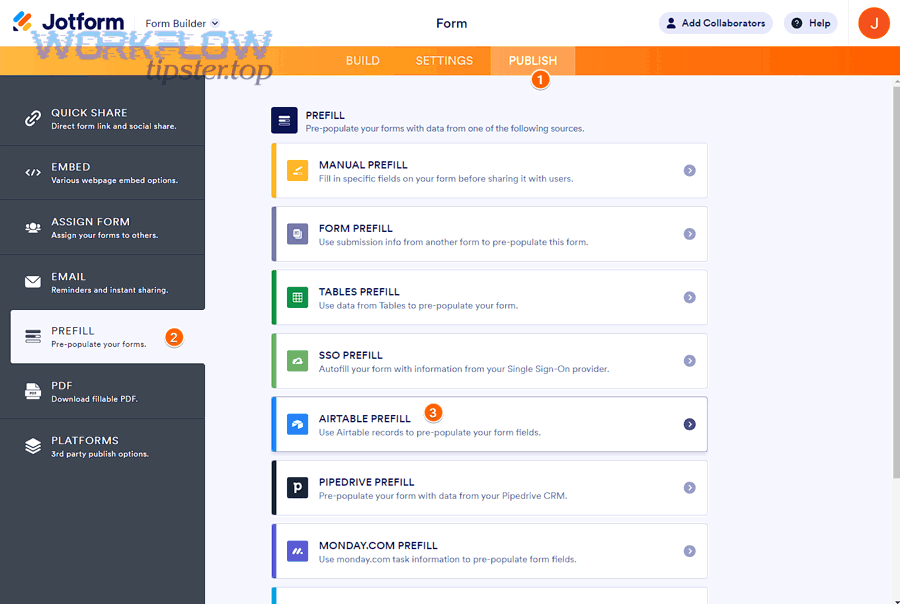Expand the Monday.com Prefill arrow
Screen dimensions: 900x604
coord(689,551)
